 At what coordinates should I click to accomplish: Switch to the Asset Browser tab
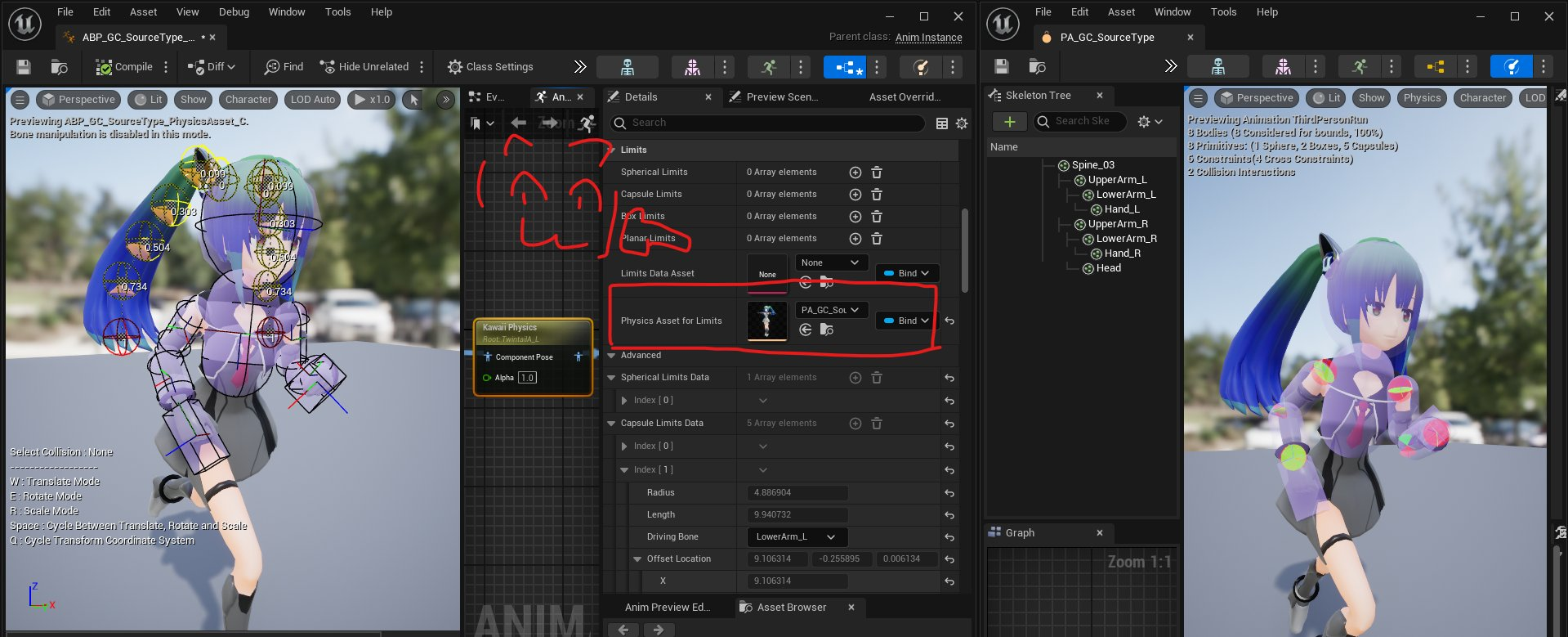[x=791, y=608]
